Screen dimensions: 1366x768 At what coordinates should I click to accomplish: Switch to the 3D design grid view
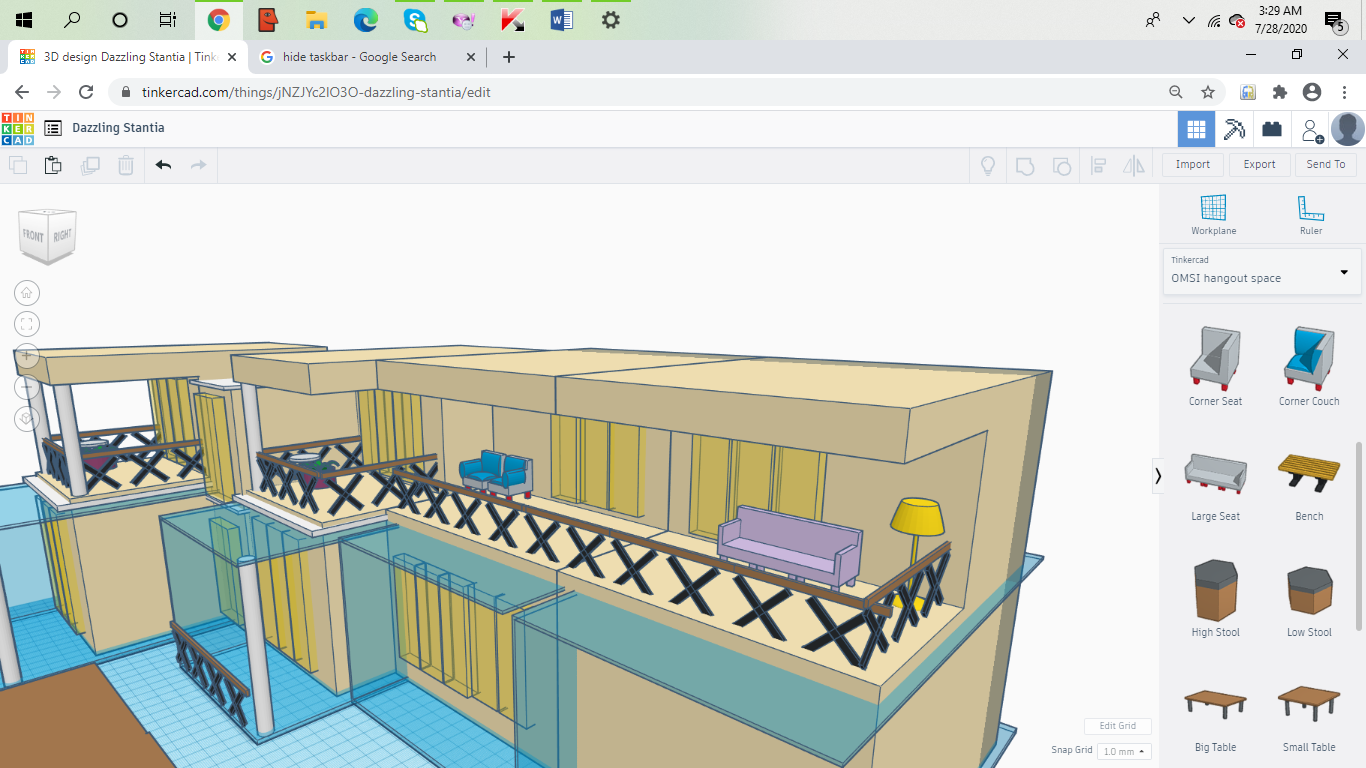(1196, 129)
